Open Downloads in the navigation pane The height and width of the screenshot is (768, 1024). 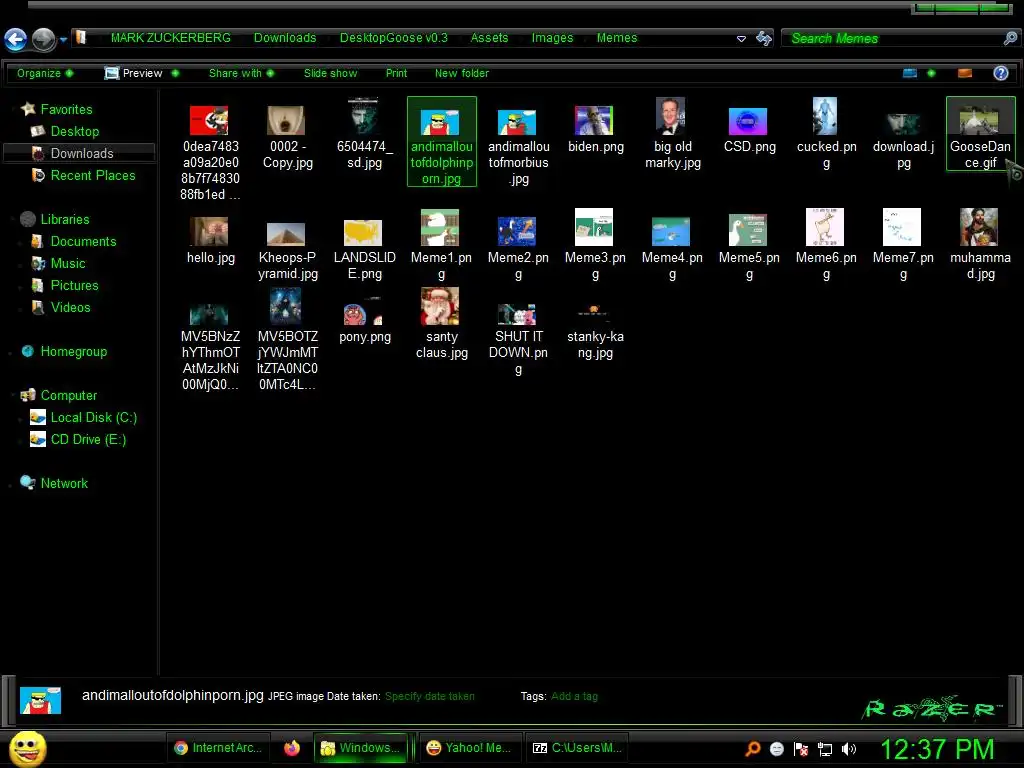[x=82, y=153]
